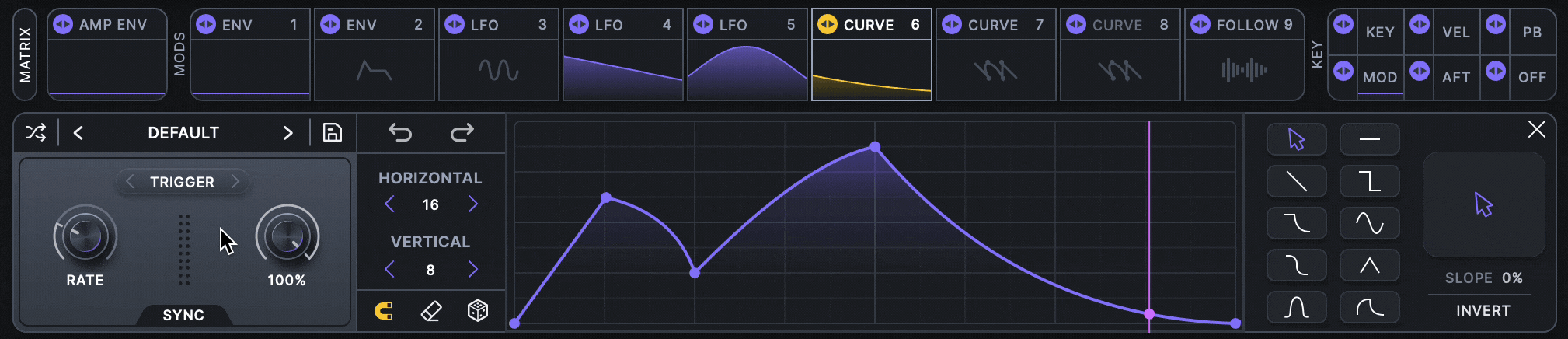Increase the horizontal grid value

(472, 204)
